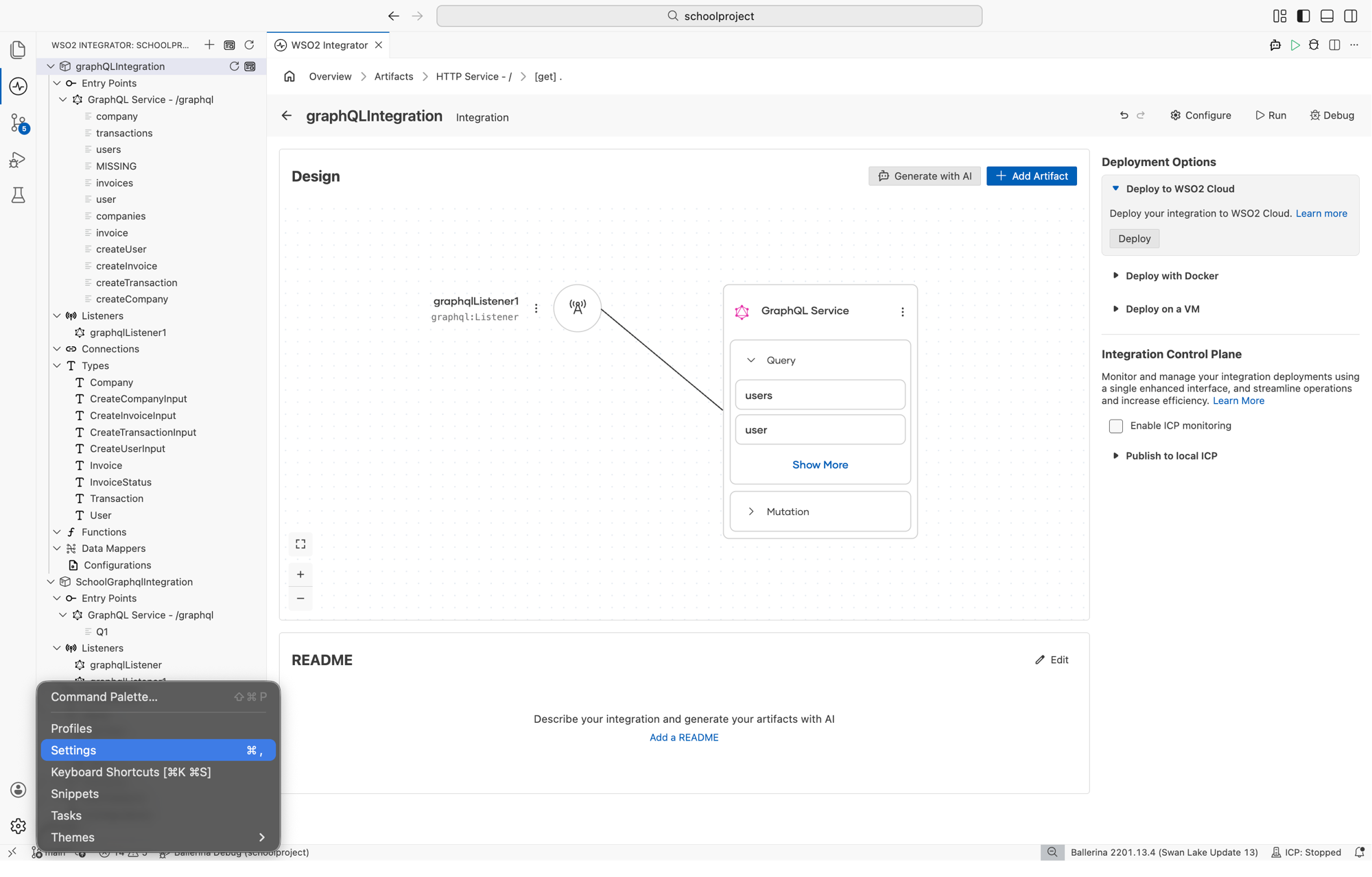Collapse the graphQLIntegration project node
The width and height of the screenshot is (1372, 877).
(x=51, y=67)
